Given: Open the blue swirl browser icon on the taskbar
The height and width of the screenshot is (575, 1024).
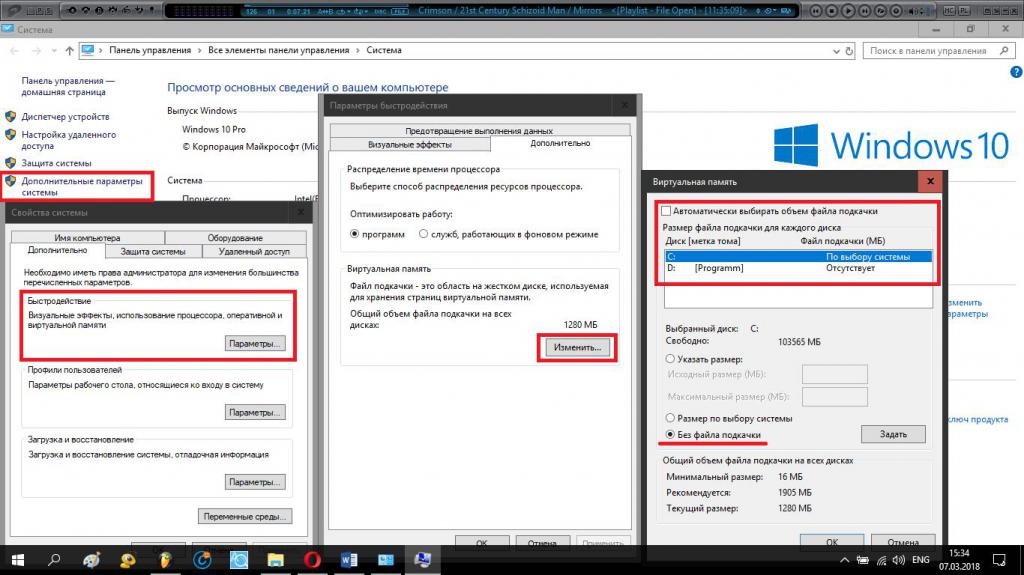Looking at the screenshot, I should coord(202,560).
